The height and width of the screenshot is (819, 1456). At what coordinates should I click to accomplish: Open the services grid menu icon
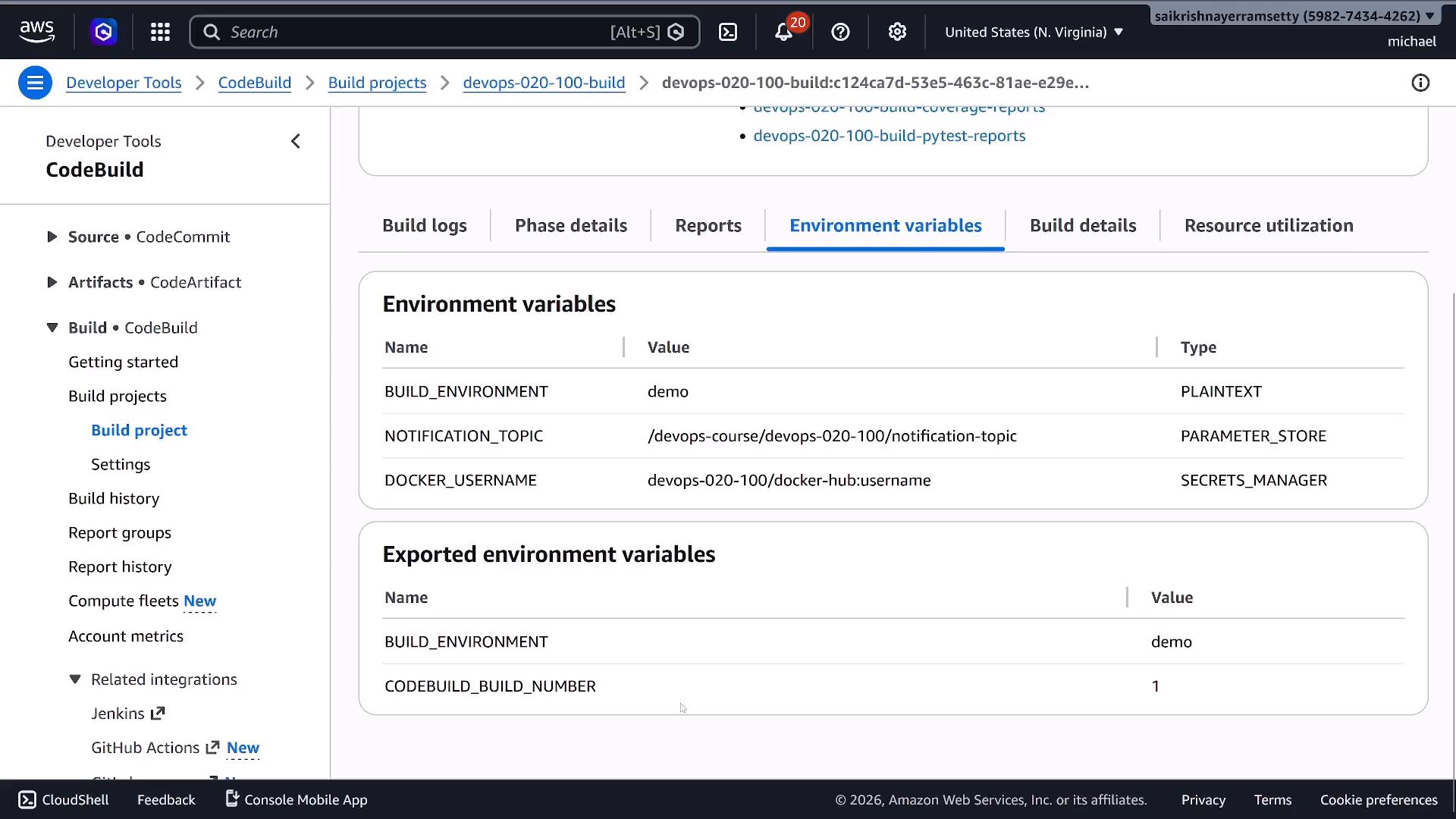point(160,32)
